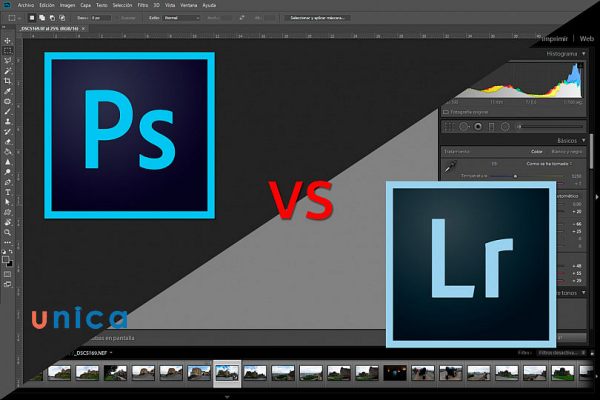600x400 pixels.
Task: Select the Rectangular Marquee tool
Action: [8, 51]
